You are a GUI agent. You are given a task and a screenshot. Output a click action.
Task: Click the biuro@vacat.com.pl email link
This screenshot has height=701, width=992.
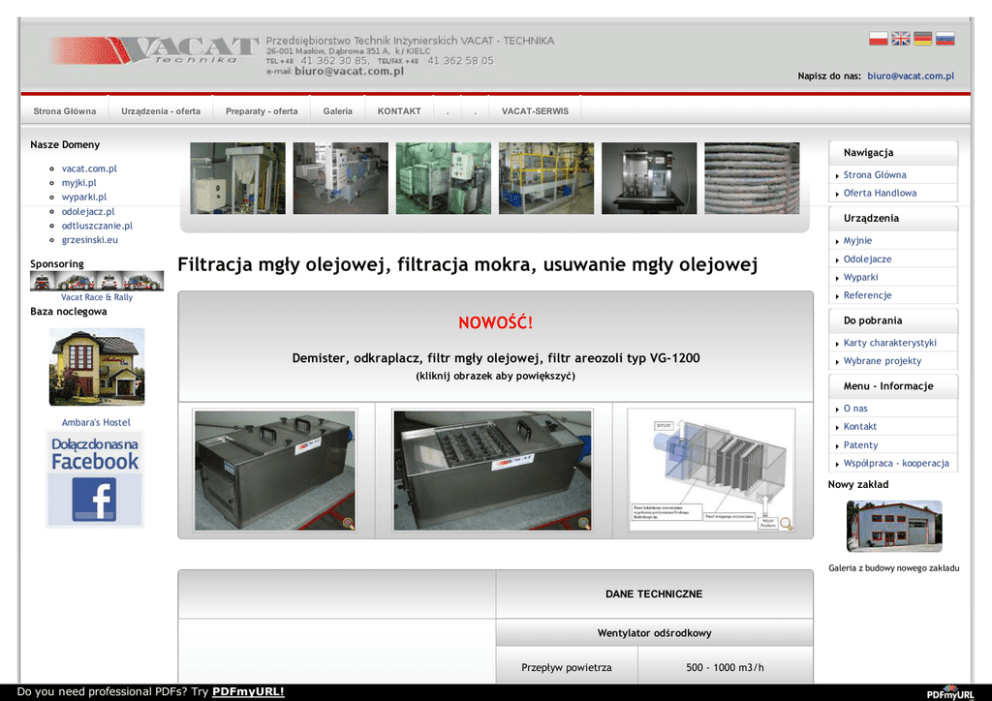click(910, 76)
